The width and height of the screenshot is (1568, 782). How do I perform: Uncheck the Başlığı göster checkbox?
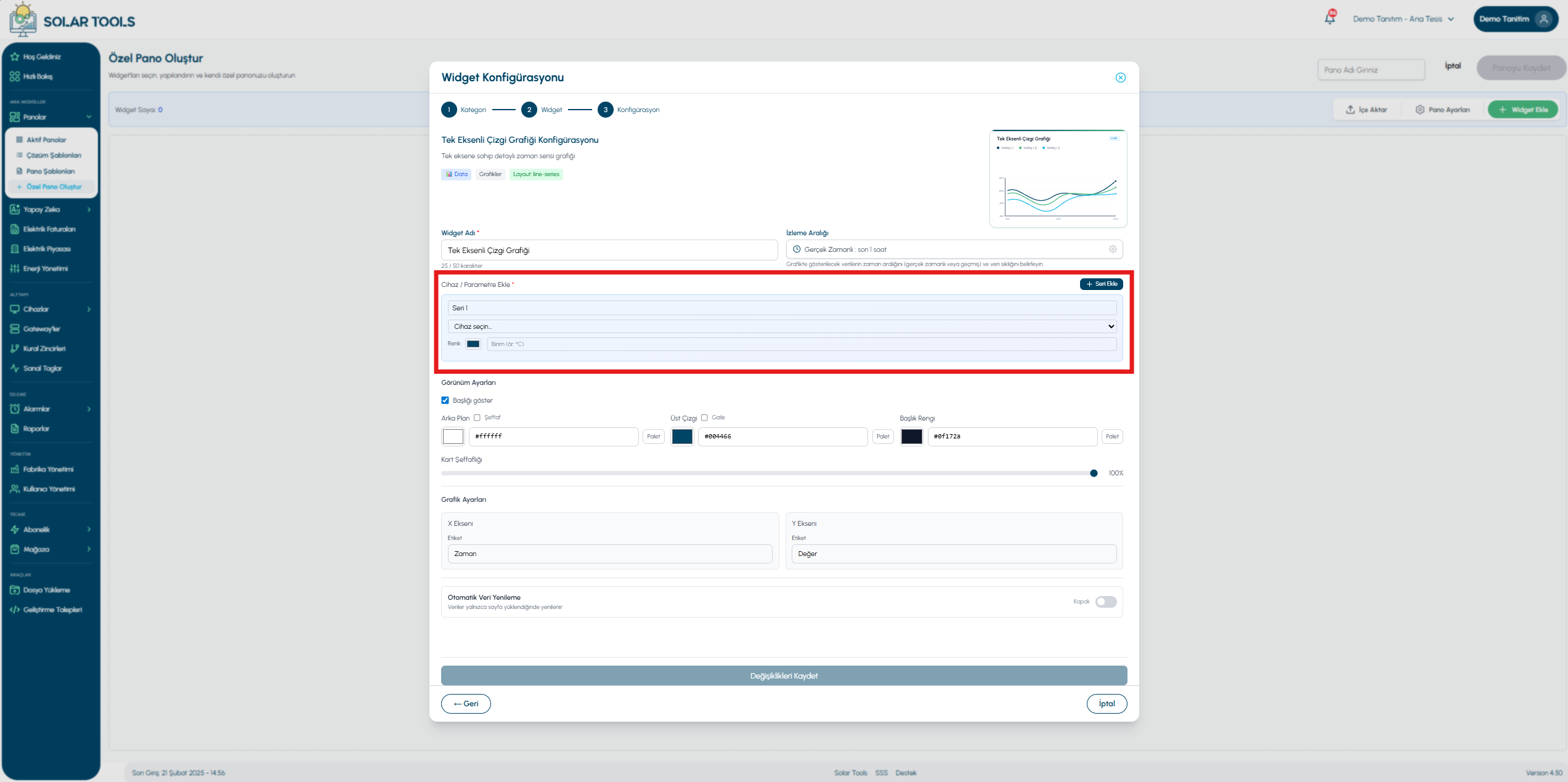click(445, 400)
